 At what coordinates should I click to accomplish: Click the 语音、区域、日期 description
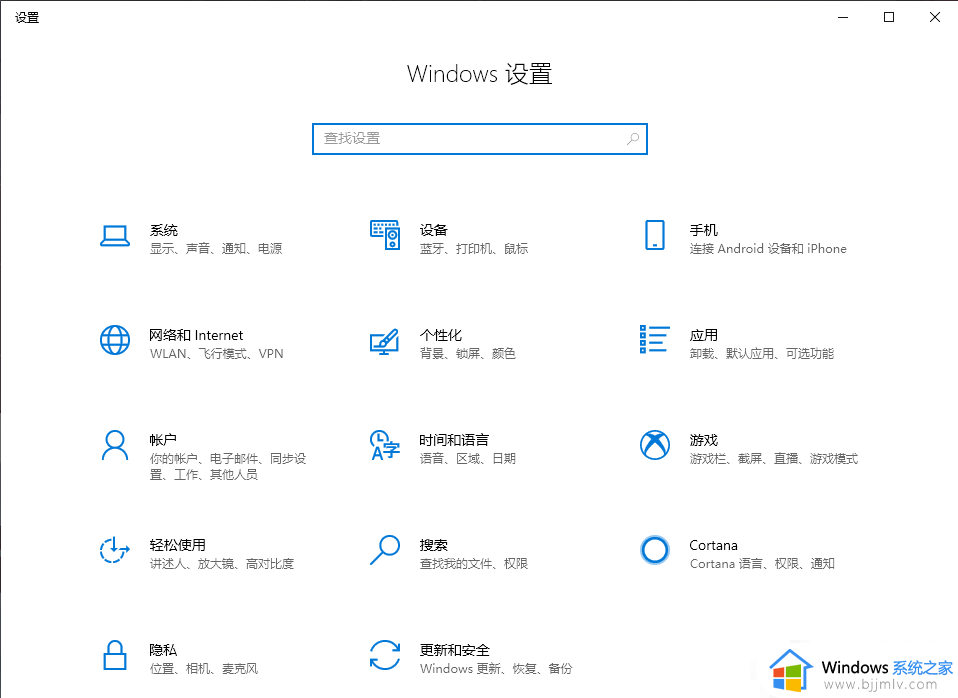[x=468, y=458]
